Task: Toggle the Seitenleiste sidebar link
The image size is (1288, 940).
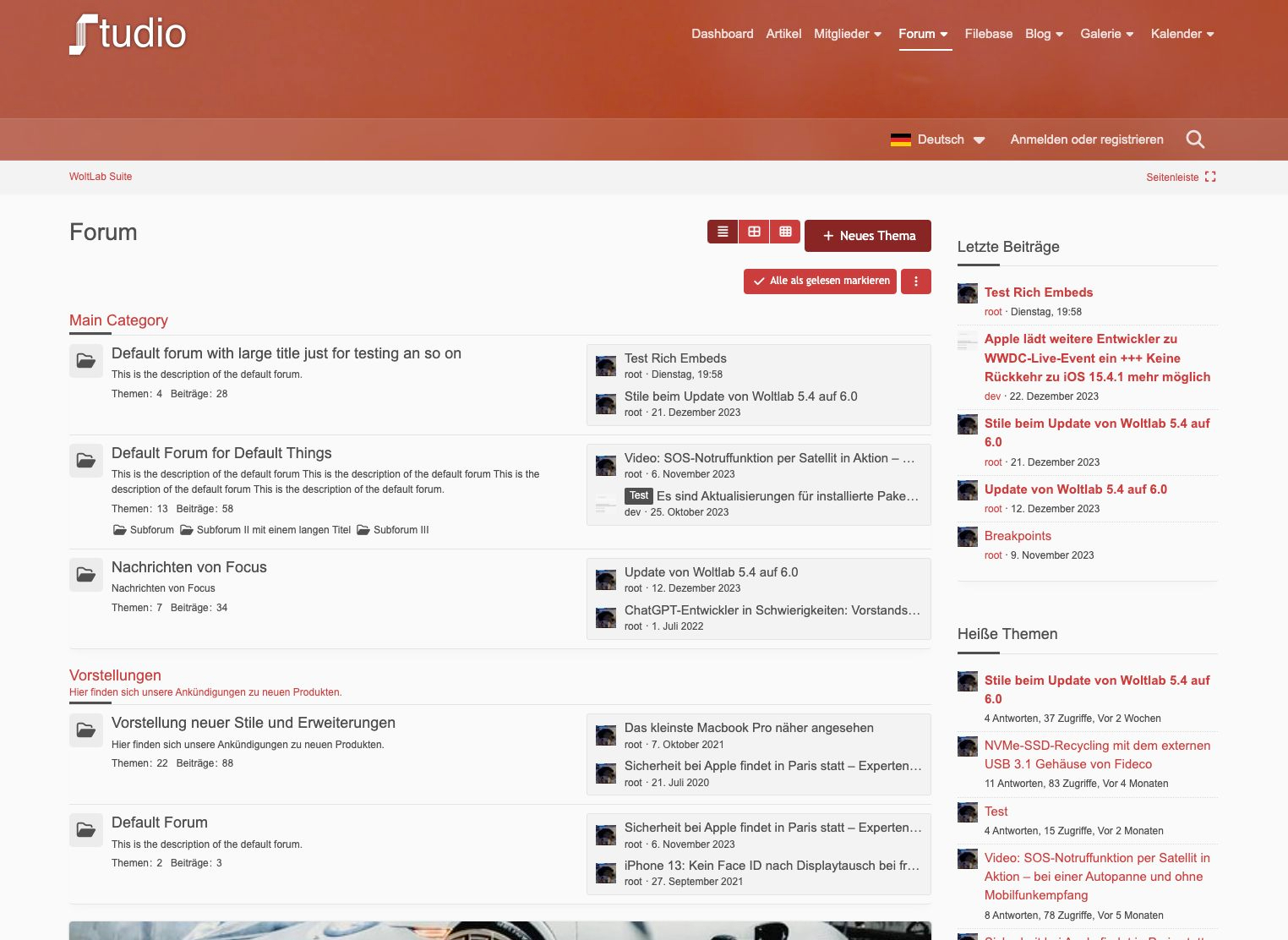Action: 1181,177
